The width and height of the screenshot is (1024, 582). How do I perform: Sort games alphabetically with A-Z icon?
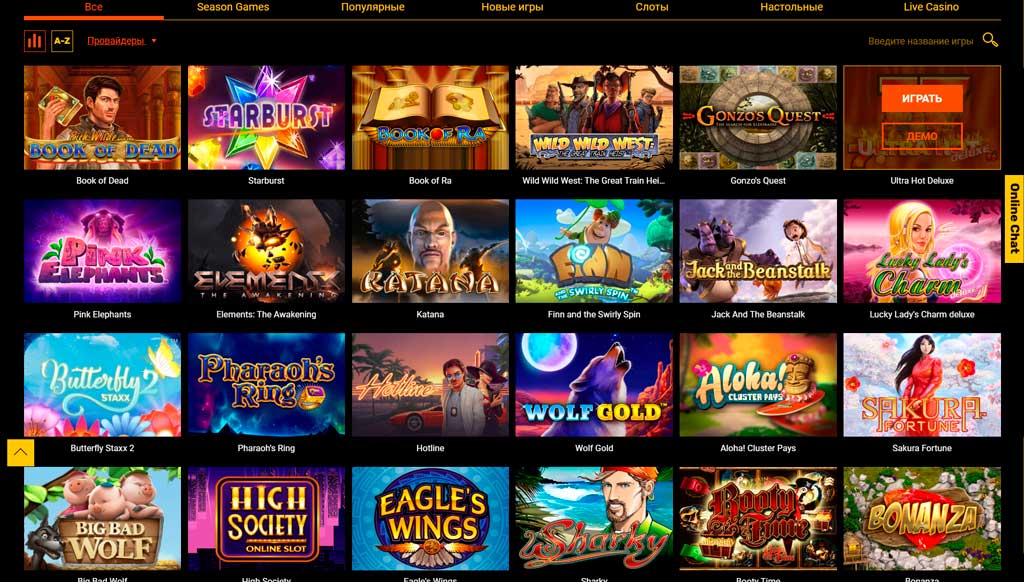tap(62, 41)
